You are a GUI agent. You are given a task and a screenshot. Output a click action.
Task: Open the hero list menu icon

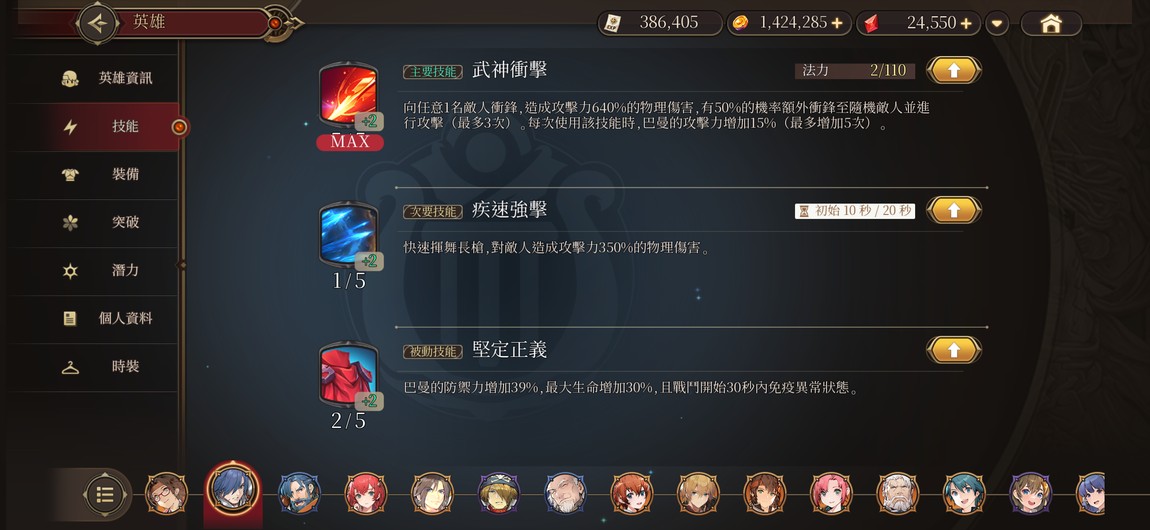tap(105, 495)
